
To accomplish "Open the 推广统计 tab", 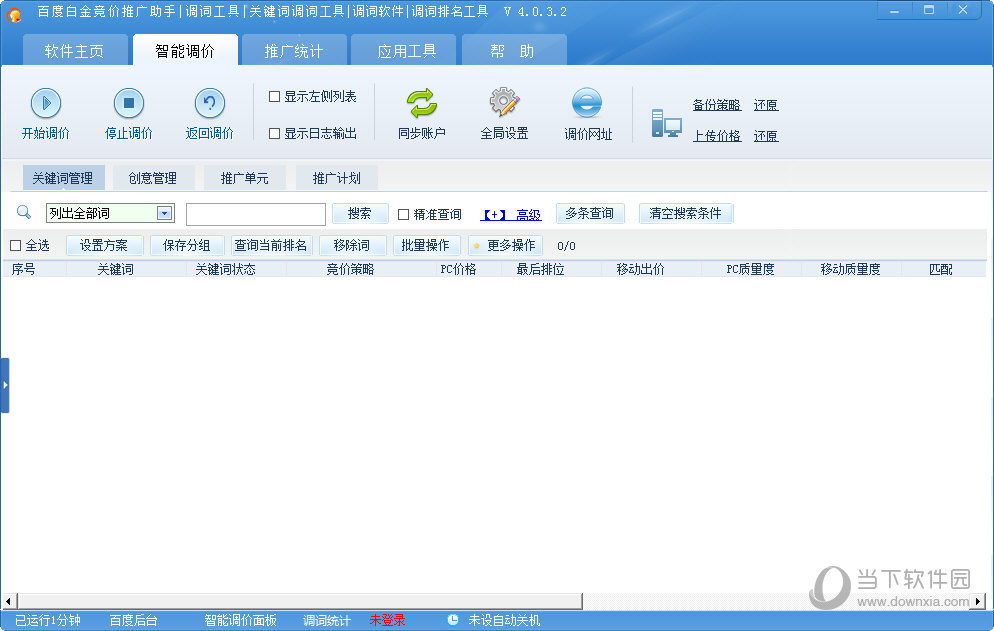I will point(294,50).
